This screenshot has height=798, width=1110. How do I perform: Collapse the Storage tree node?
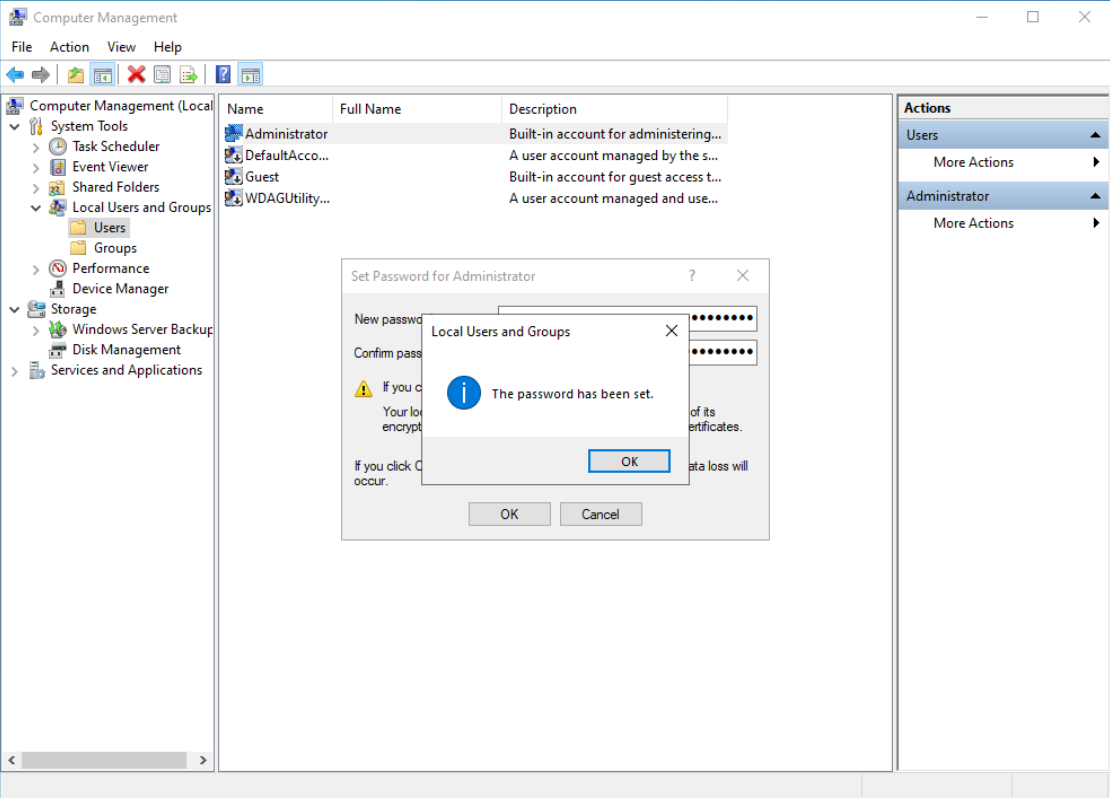pos(15,309)
